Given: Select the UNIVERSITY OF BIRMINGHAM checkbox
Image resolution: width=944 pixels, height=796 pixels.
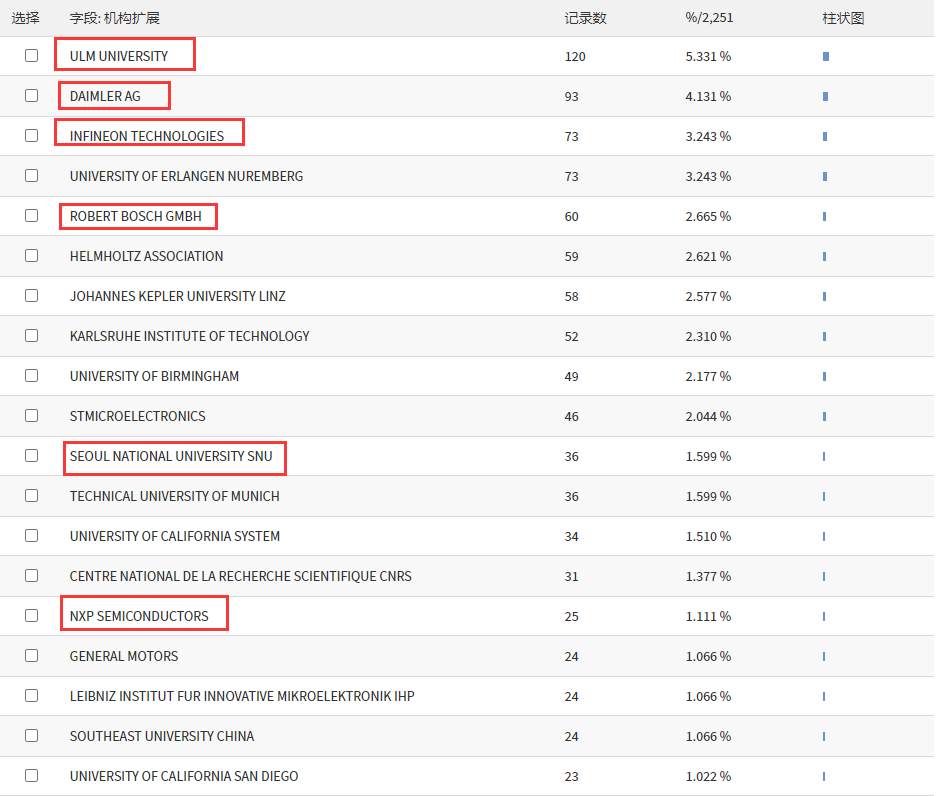Looking at the screenshot, I should 31,376.
